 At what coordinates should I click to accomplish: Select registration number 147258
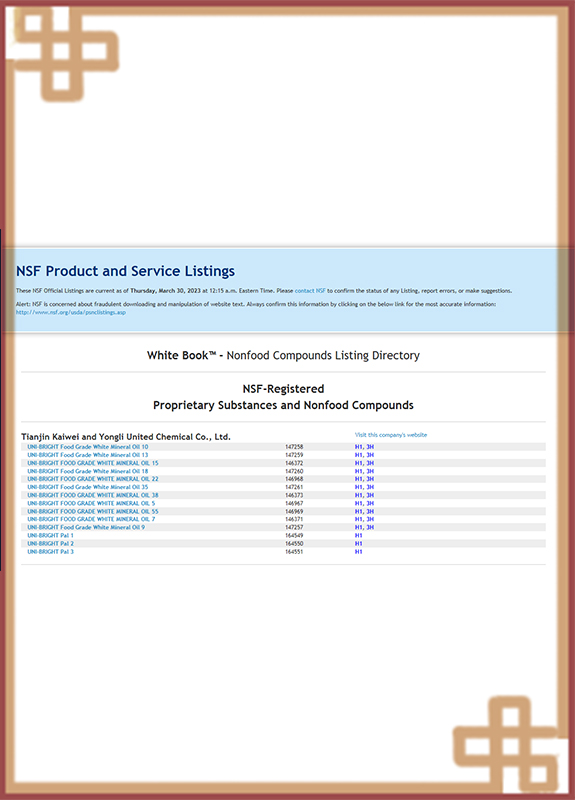[x=294, y=447]
